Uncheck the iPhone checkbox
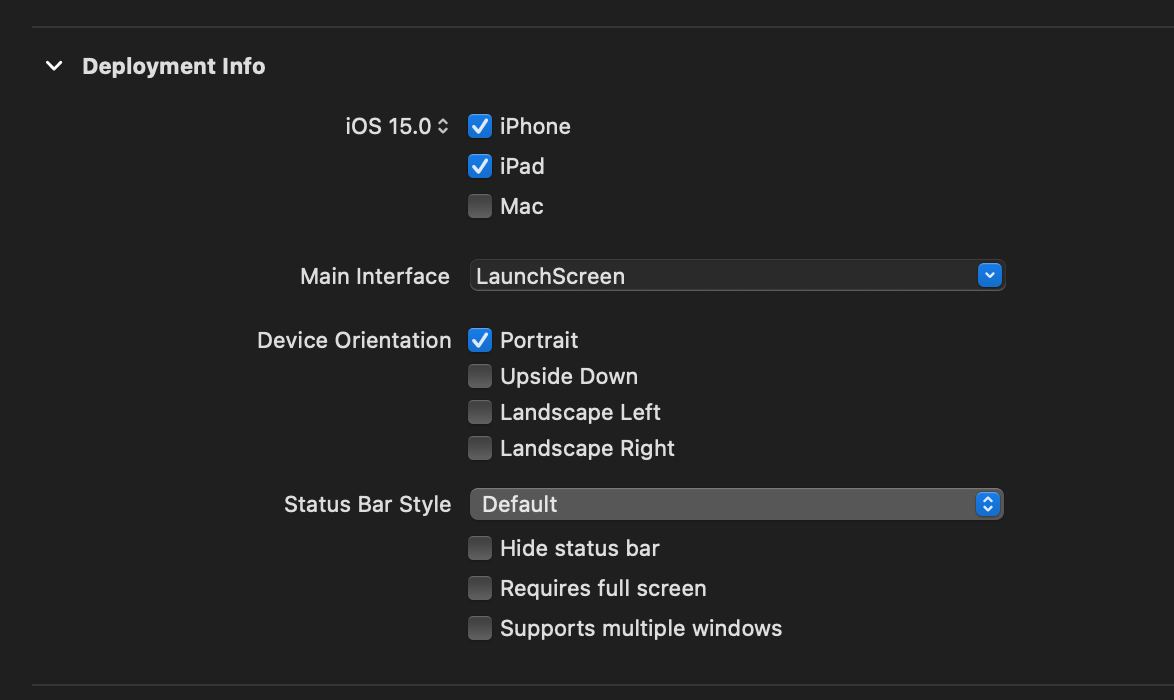The image size is (1174, 700). coord(480,126)
